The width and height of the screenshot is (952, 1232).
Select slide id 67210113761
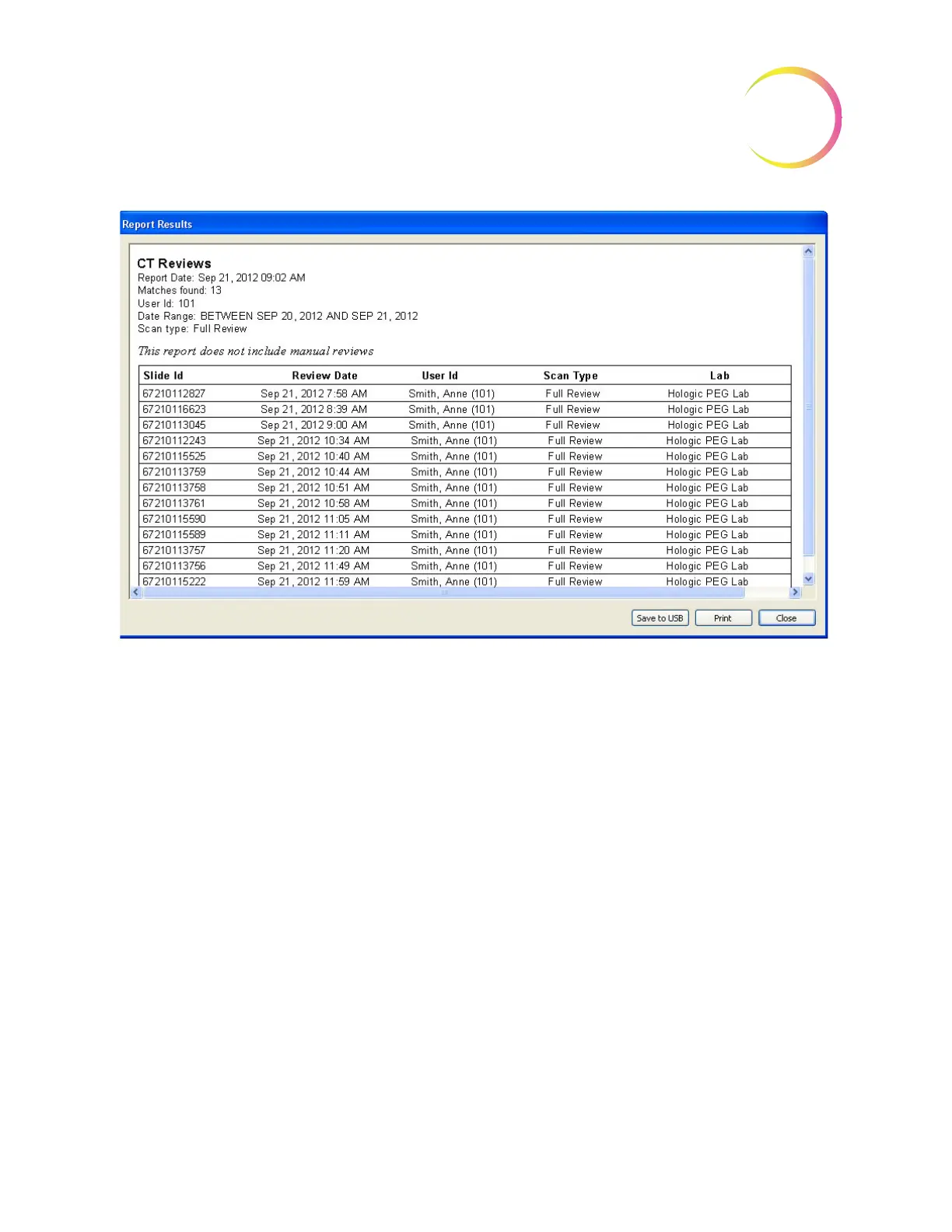pos(174,503)
